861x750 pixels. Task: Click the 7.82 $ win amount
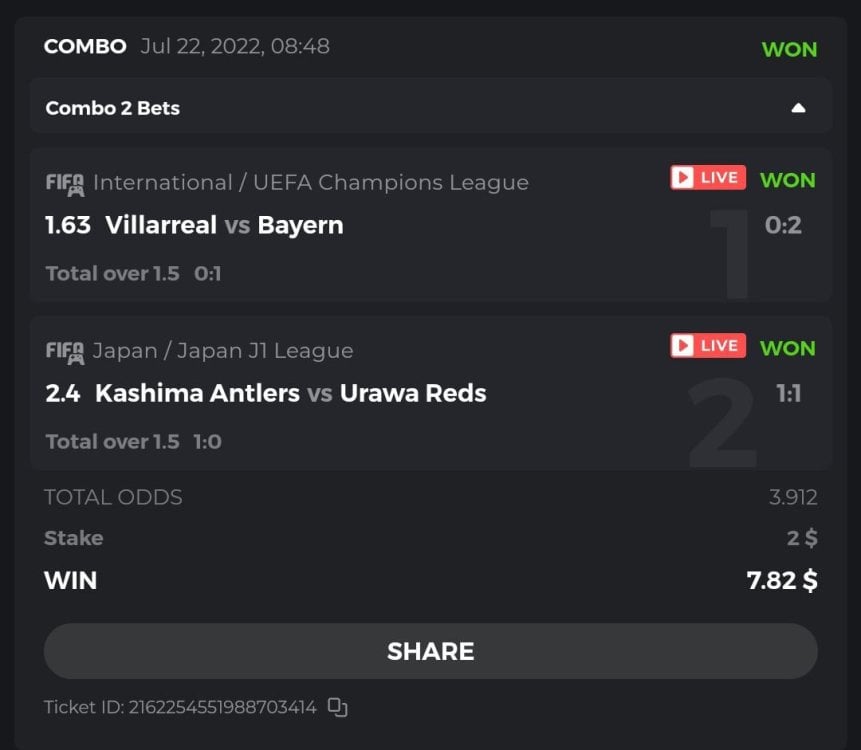coord(782,580)
